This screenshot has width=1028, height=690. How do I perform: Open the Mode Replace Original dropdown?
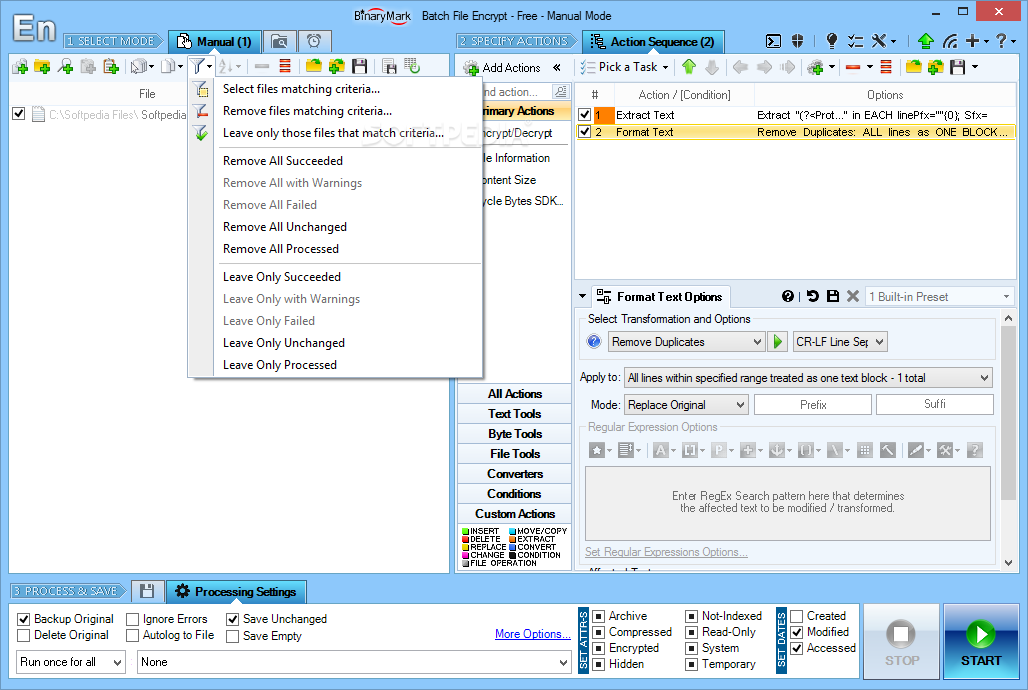click(686, 405)
